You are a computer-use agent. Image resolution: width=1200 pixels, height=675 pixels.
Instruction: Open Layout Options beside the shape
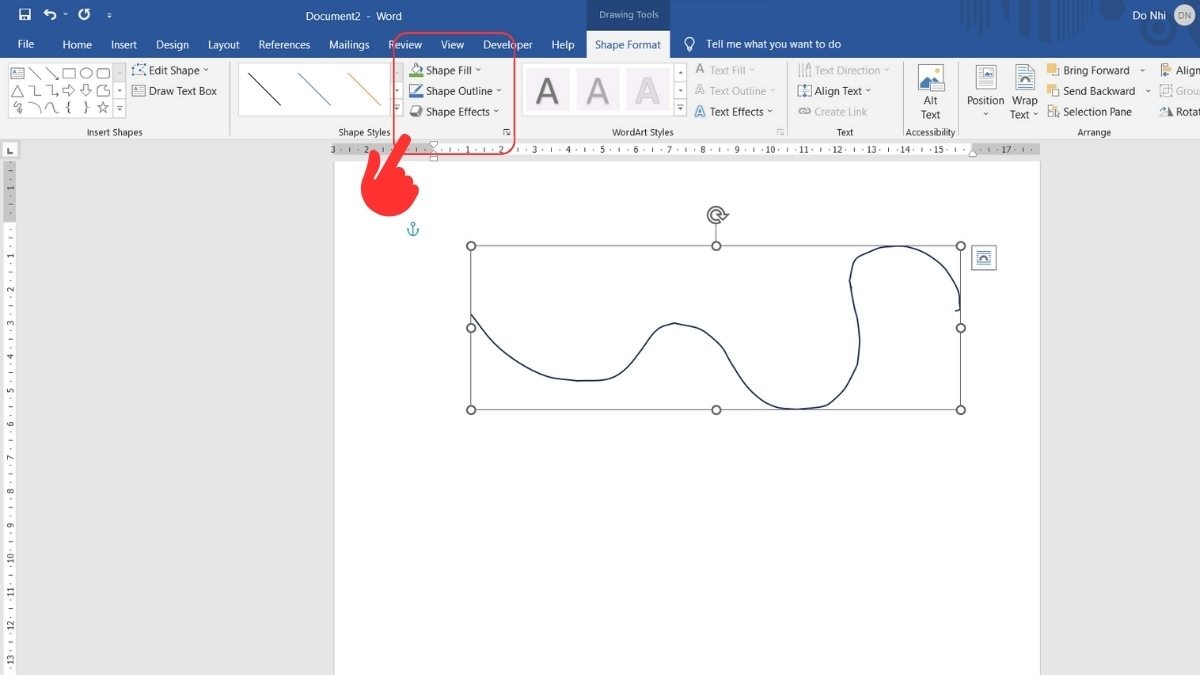tap(984, 258)
